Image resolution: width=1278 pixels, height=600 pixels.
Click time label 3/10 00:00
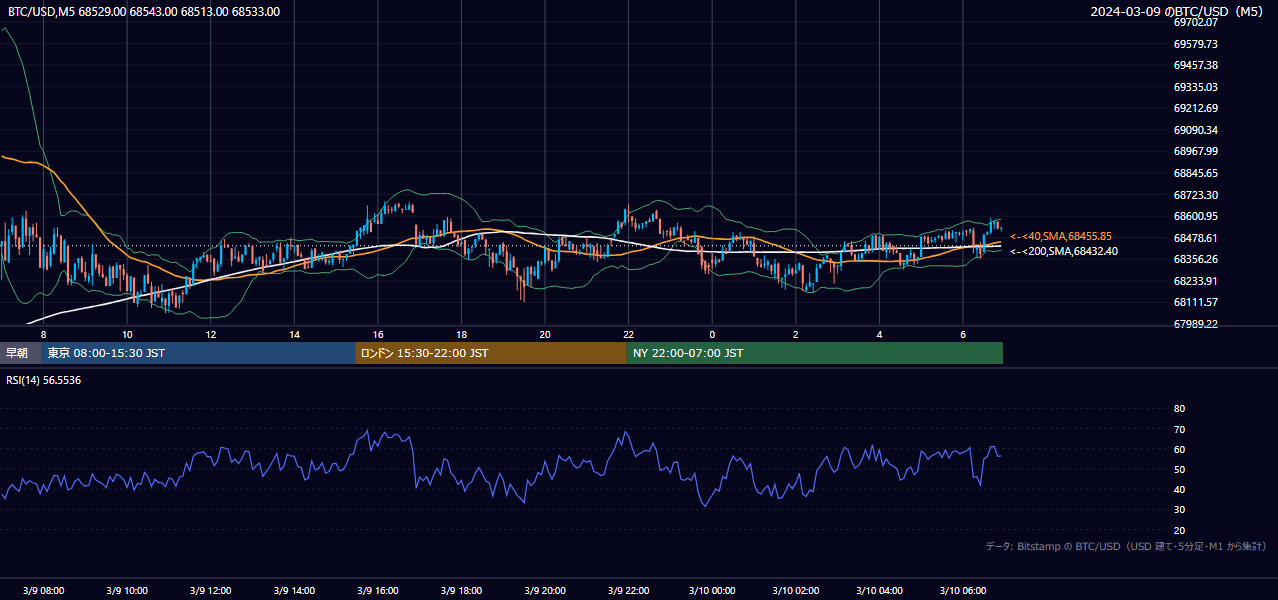712,591
